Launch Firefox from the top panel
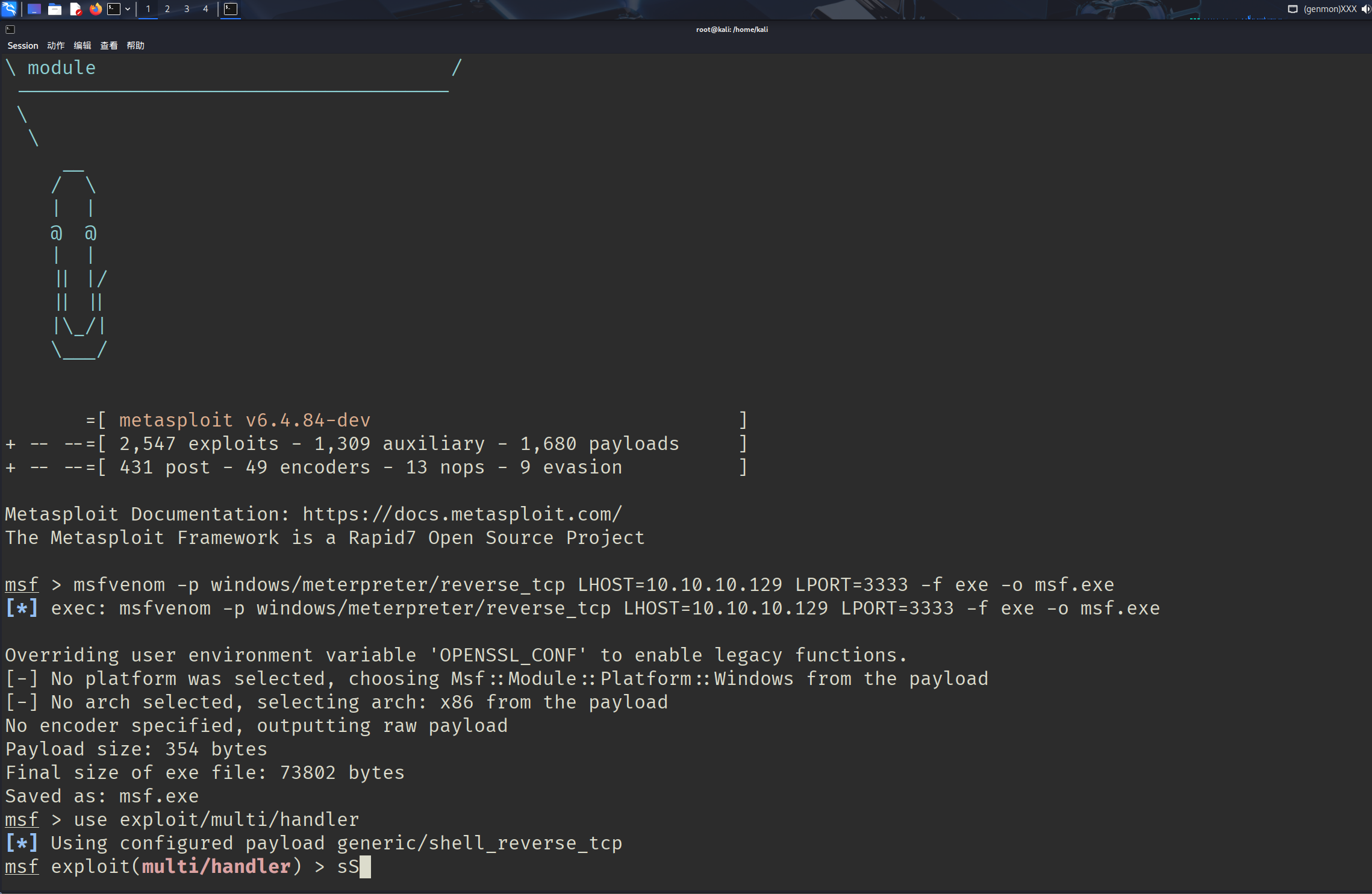Image resolution: width=1372 pixels, height=894 pixels. click(x=95, y=9)
